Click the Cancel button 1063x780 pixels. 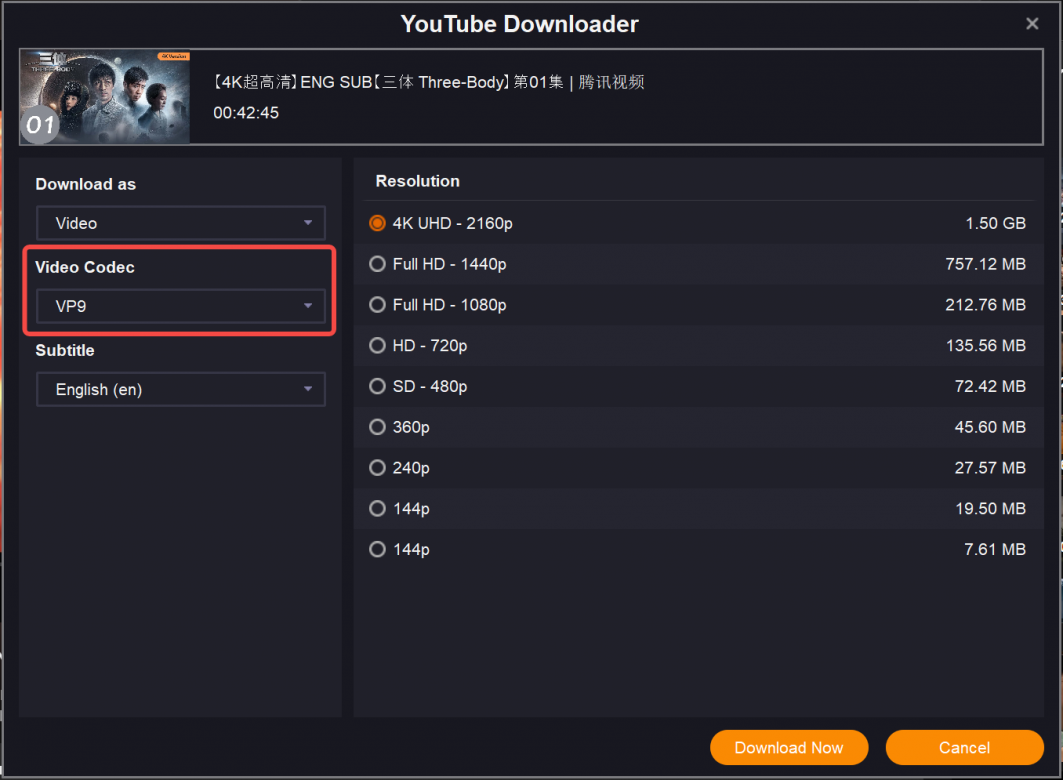point(964,747)
